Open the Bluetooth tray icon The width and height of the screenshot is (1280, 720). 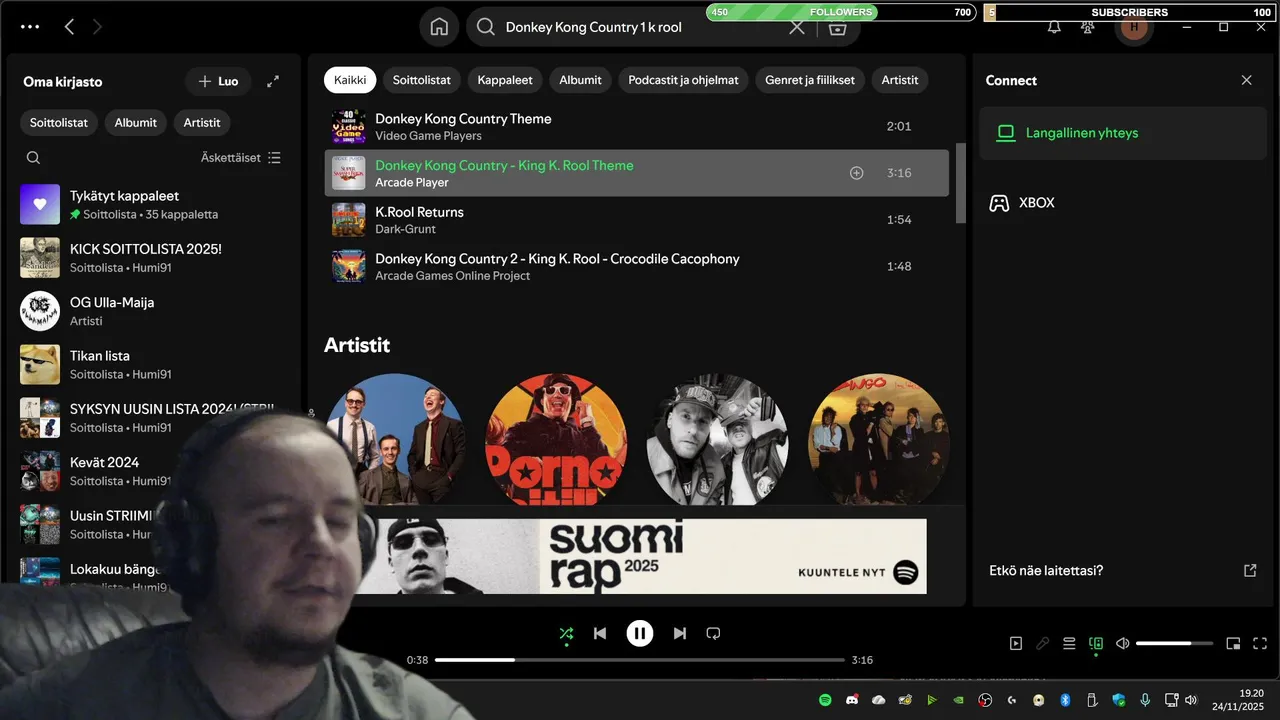click(1065, 700)
